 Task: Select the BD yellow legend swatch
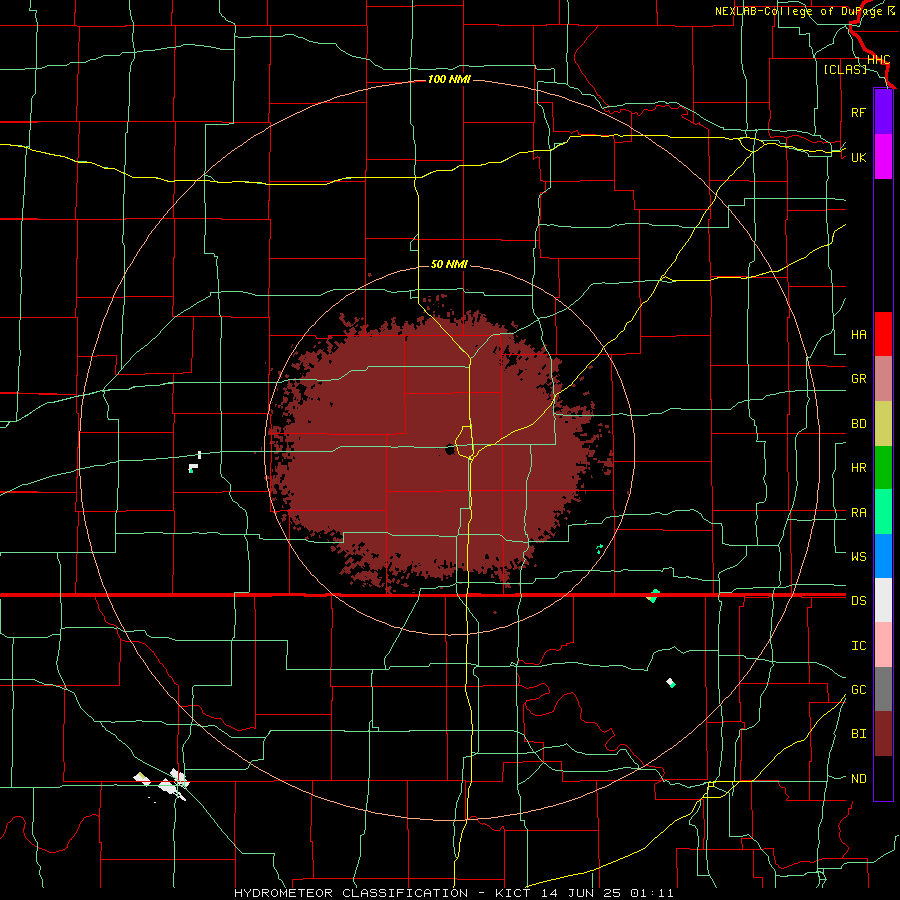[x=883, y=423]
